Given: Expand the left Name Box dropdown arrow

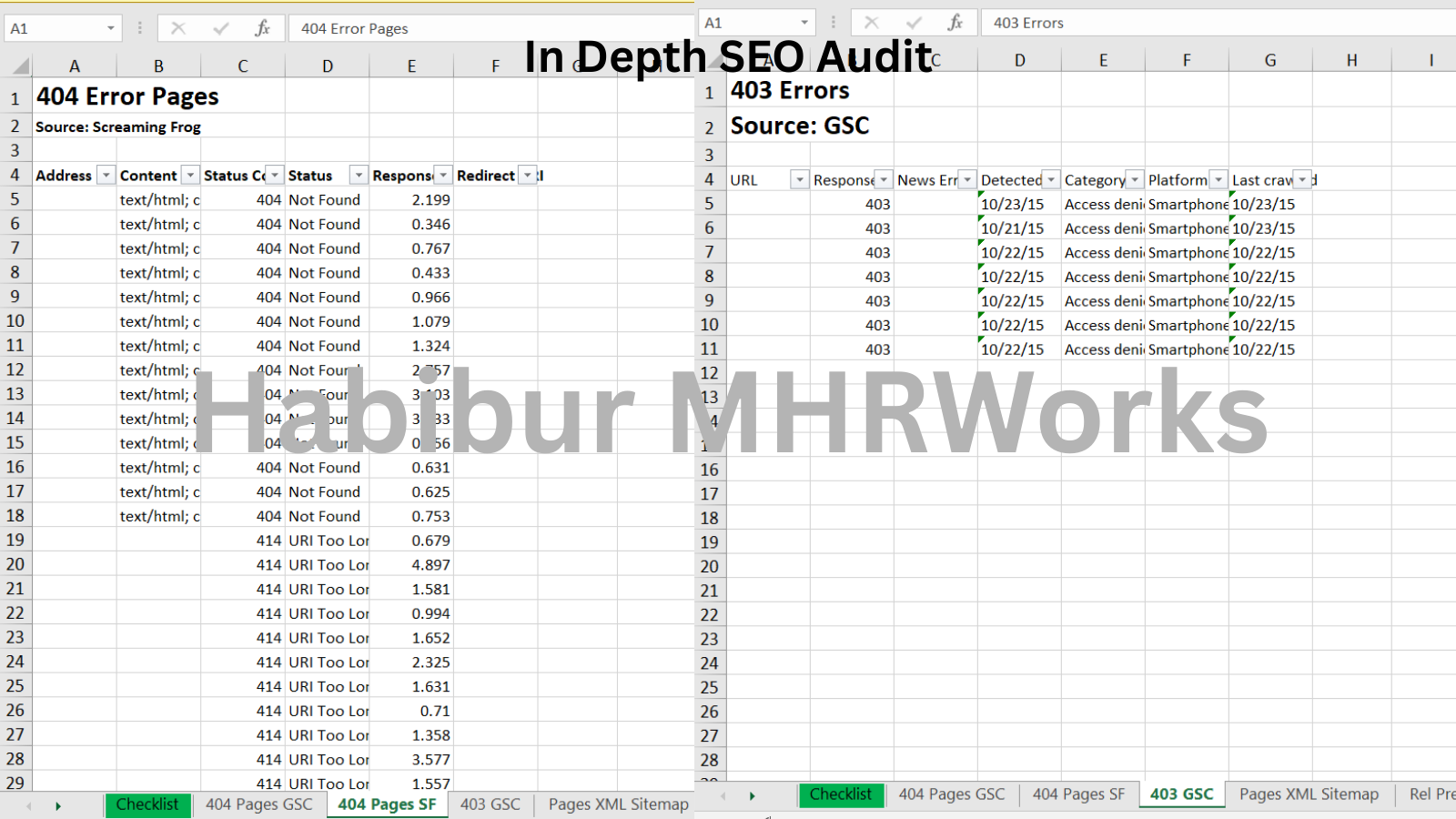Looking at the screenshot, I should coord(110,28).
